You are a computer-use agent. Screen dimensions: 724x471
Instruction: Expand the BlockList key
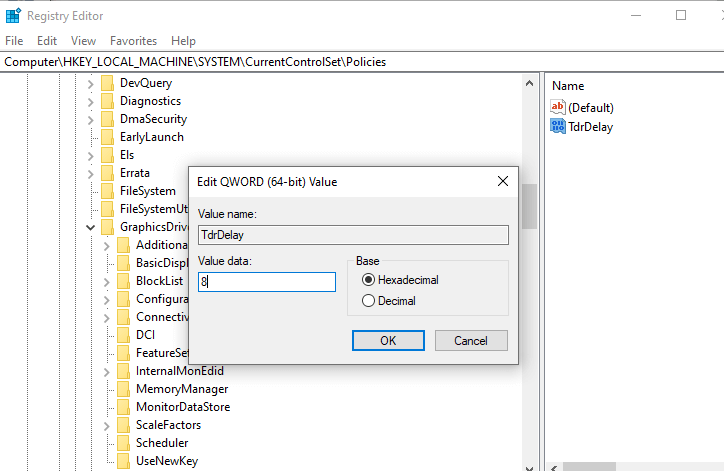coord(107,282)
